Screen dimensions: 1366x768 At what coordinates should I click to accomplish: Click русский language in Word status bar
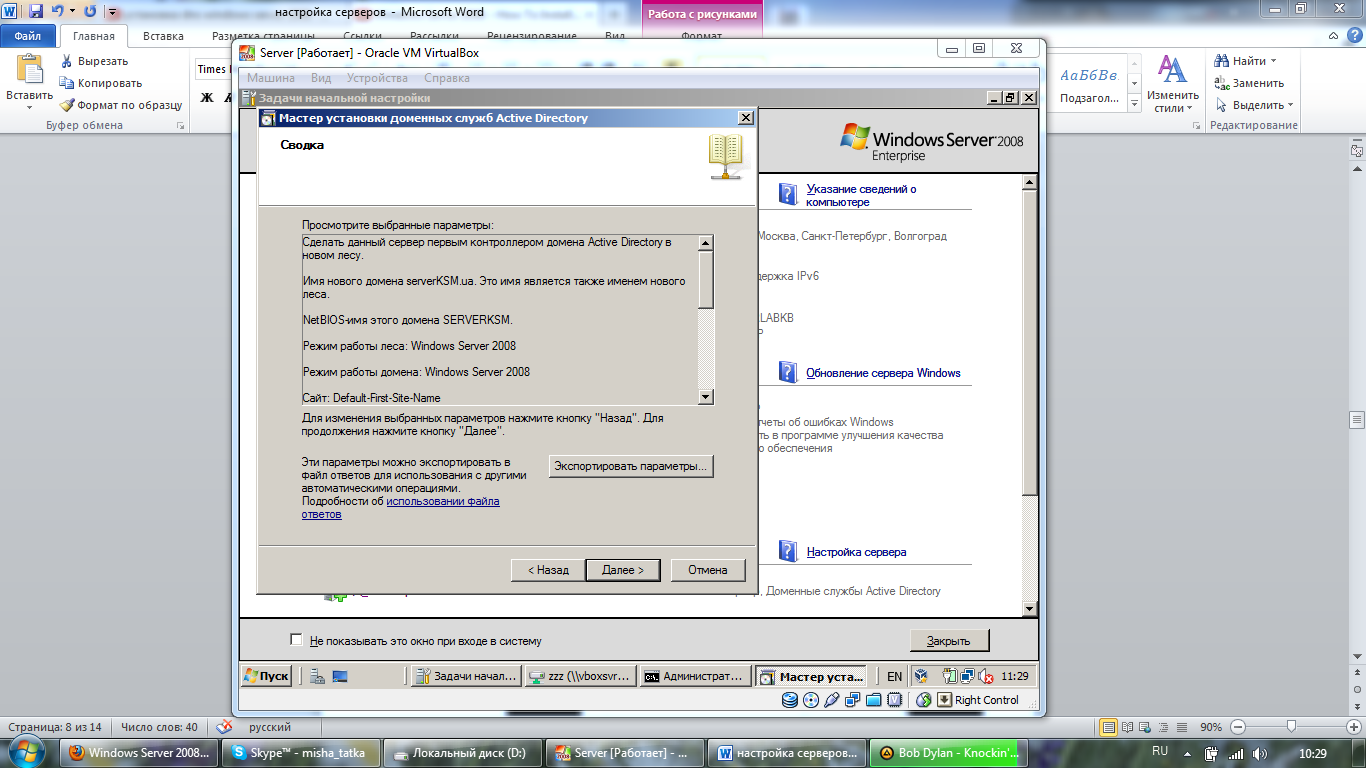pyautogui.click(x=270, y=727)
